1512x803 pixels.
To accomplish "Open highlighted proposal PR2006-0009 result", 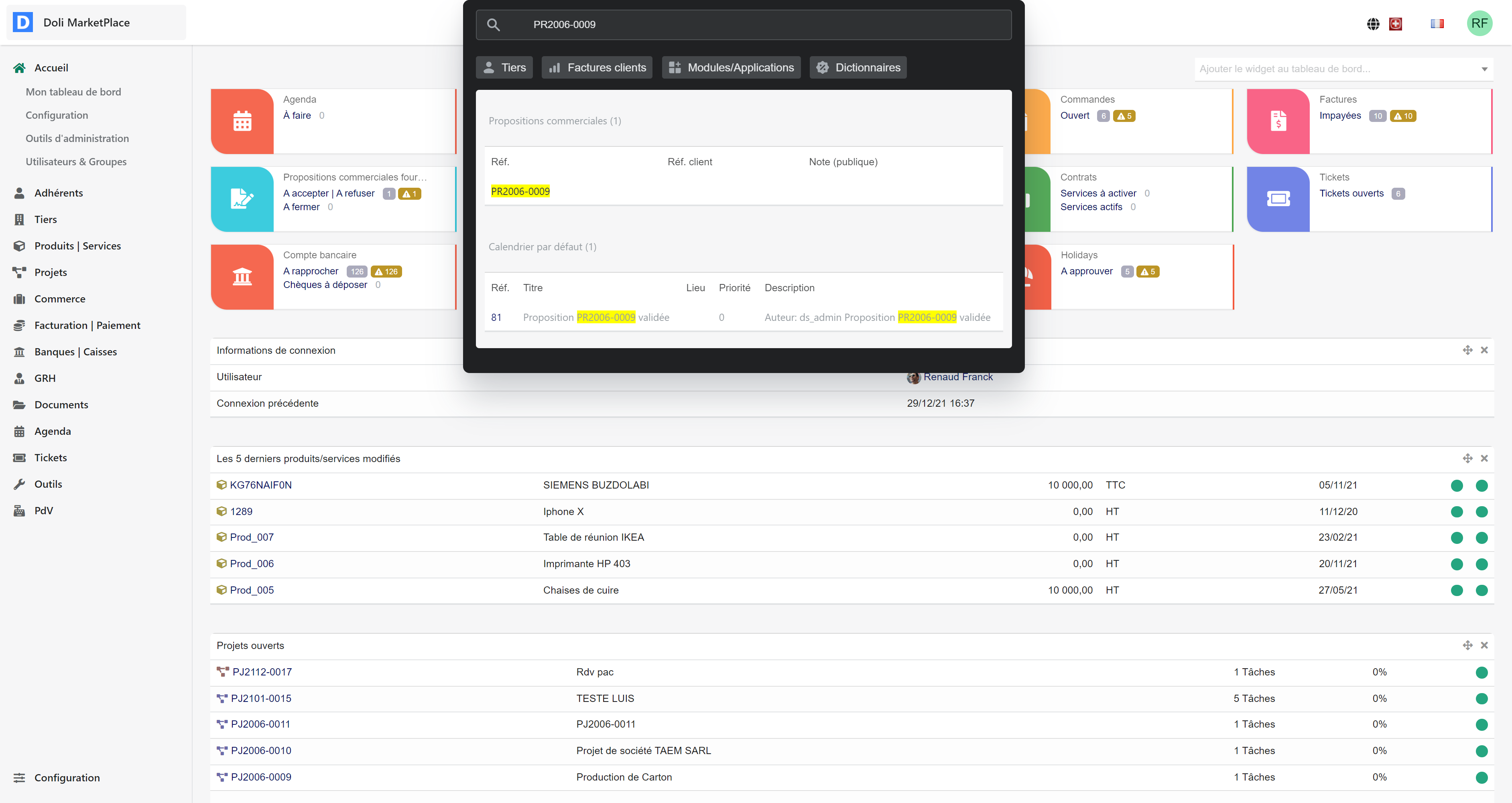I will click(520, 191).
